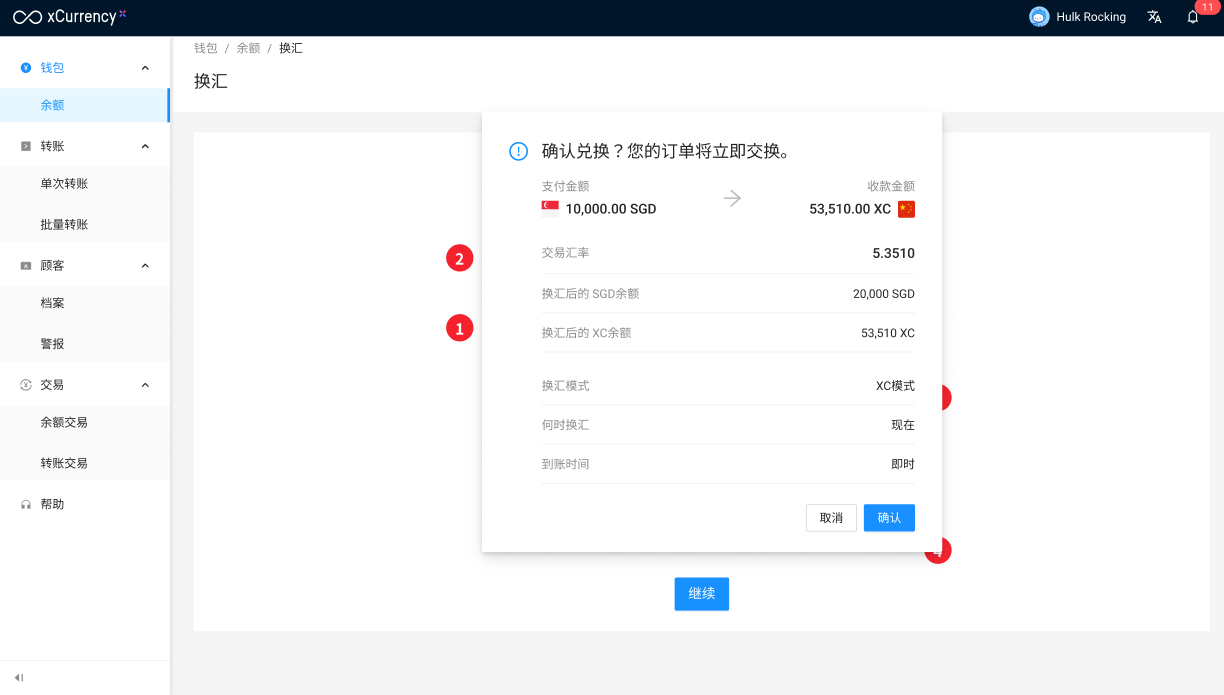Click the 20,000 SGD balance value
1224x695 pixels.
tap(884, 294)
